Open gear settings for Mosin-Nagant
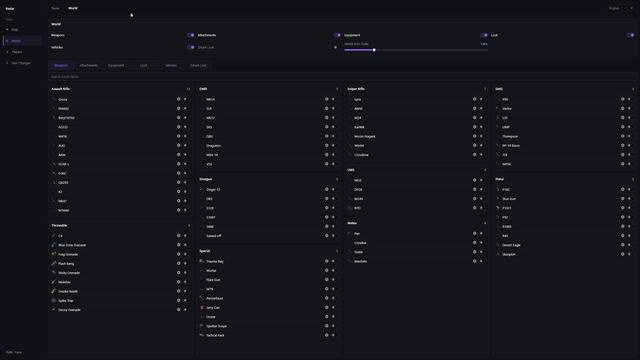The width and height of the screenshot is (640, 360). (474, 136)
